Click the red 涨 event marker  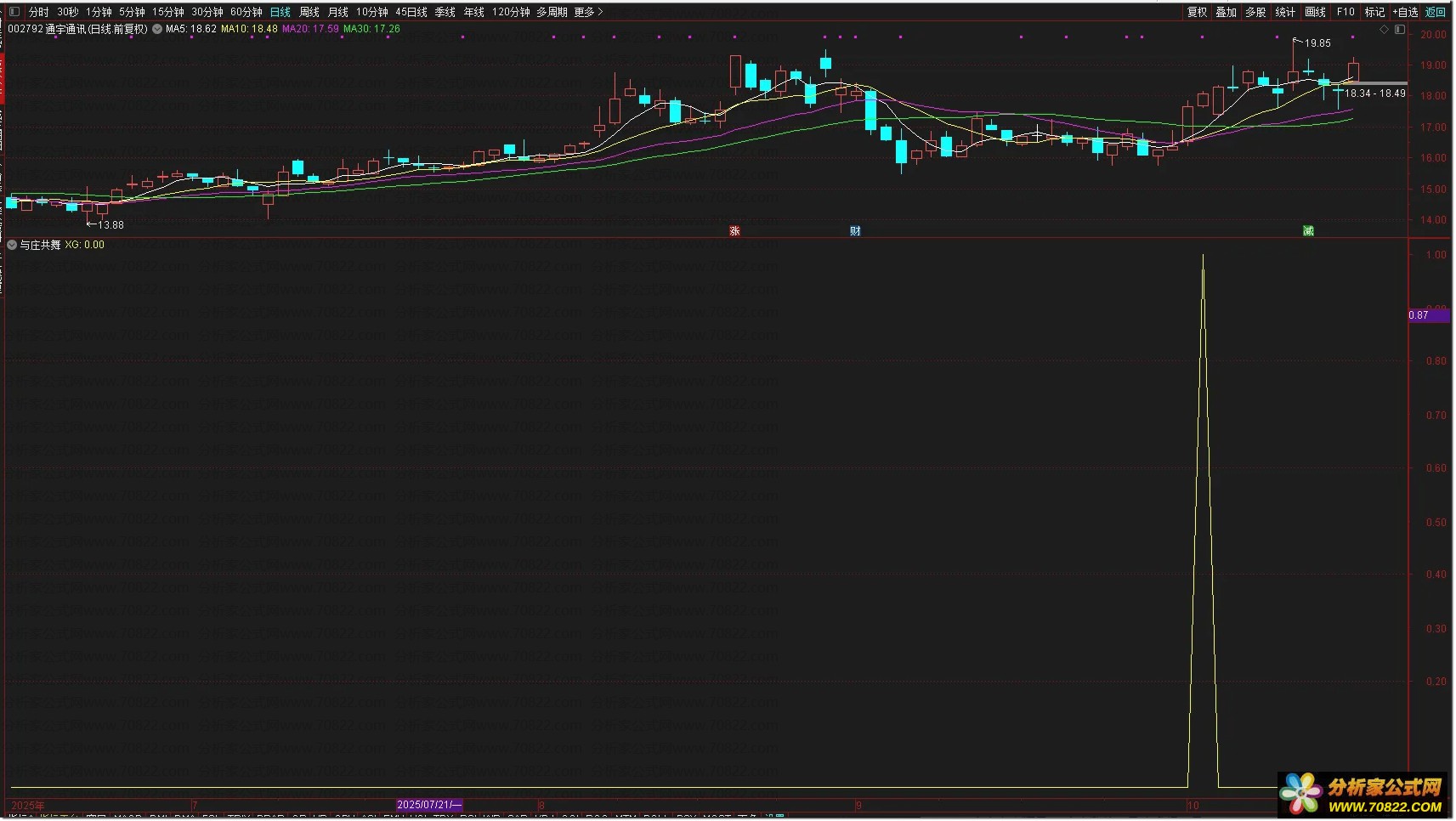735,231
